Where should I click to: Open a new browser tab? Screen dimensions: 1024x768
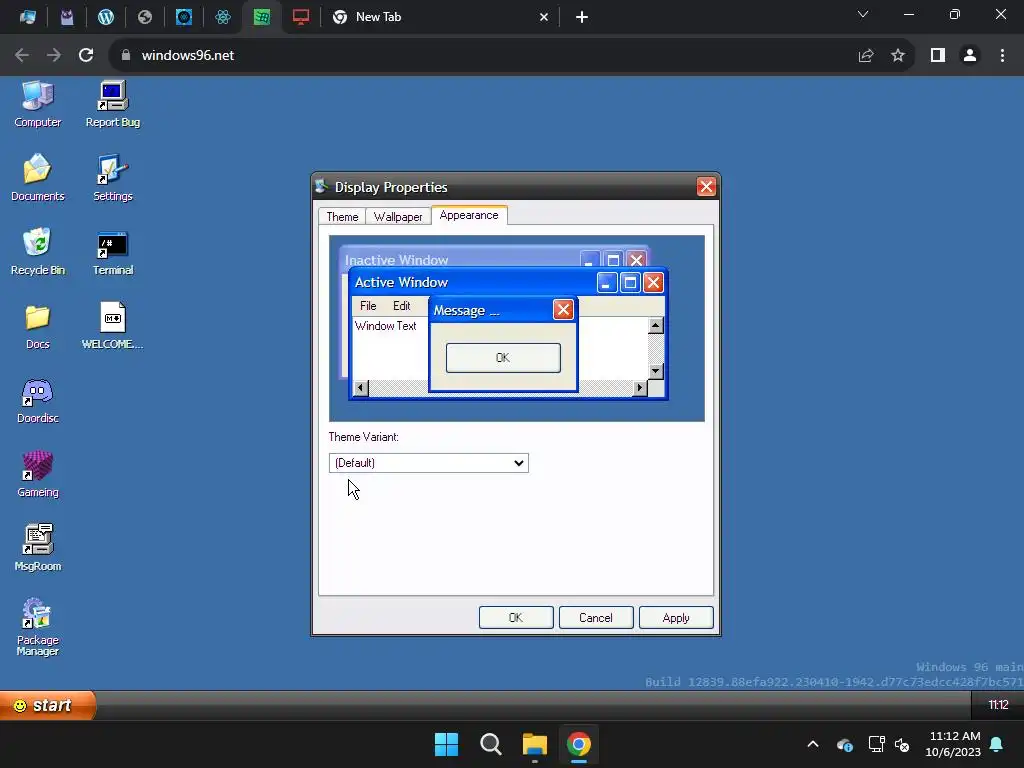click(x=582, y=17)
